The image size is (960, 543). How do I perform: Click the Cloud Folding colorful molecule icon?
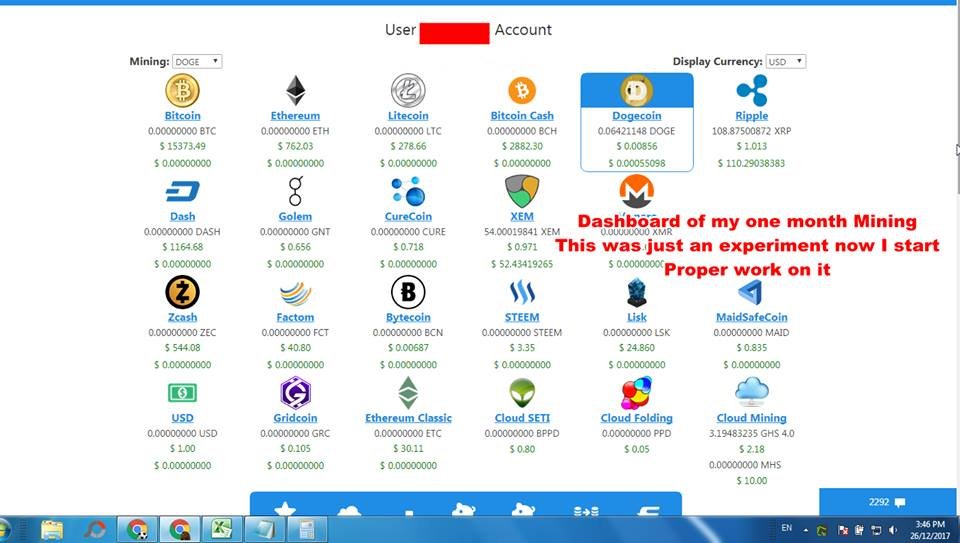coord(637,392)
